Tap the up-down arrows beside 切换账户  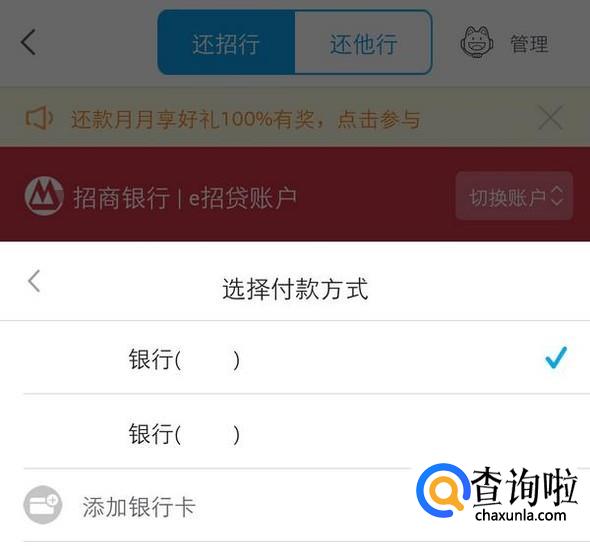pos(557,196)
